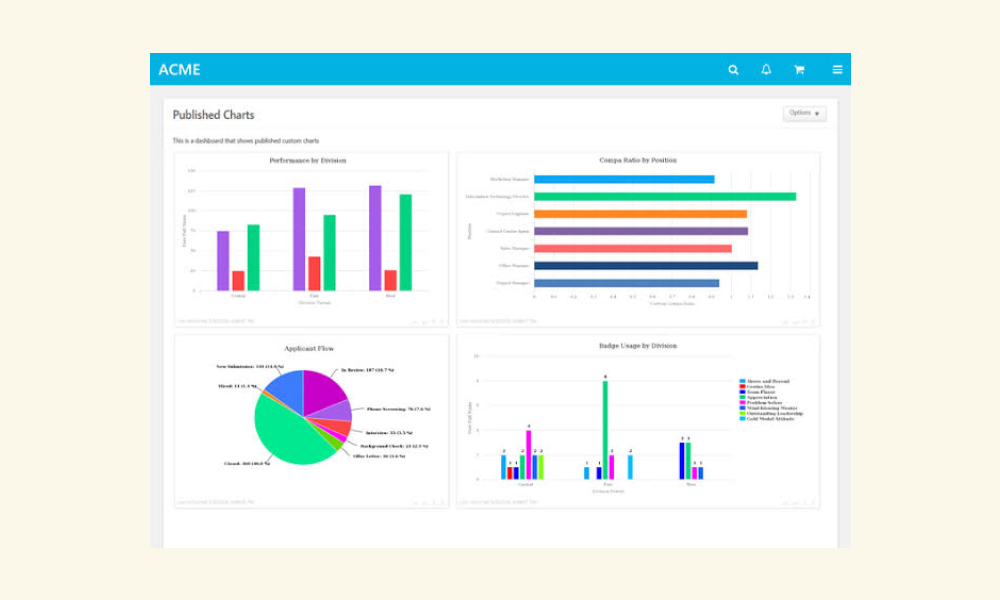Expand the Options dropdown
The image size is (1000, 600).
coord(804,113)
